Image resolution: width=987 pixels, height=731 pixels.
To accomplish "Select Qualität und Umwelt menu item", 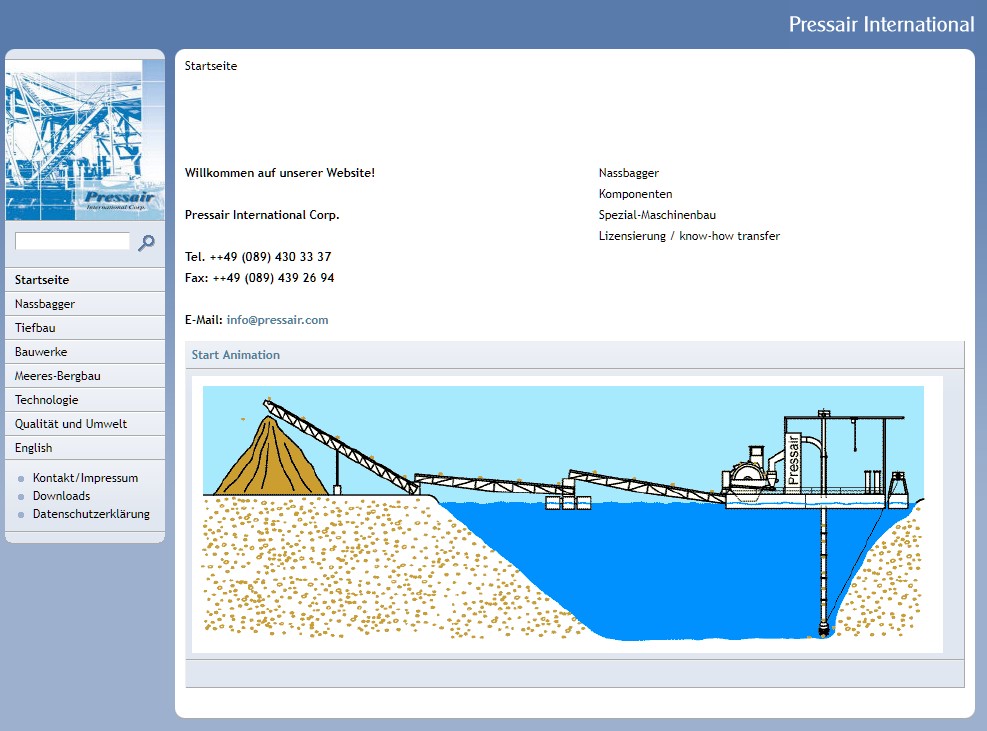I will (x=71, y=424).
